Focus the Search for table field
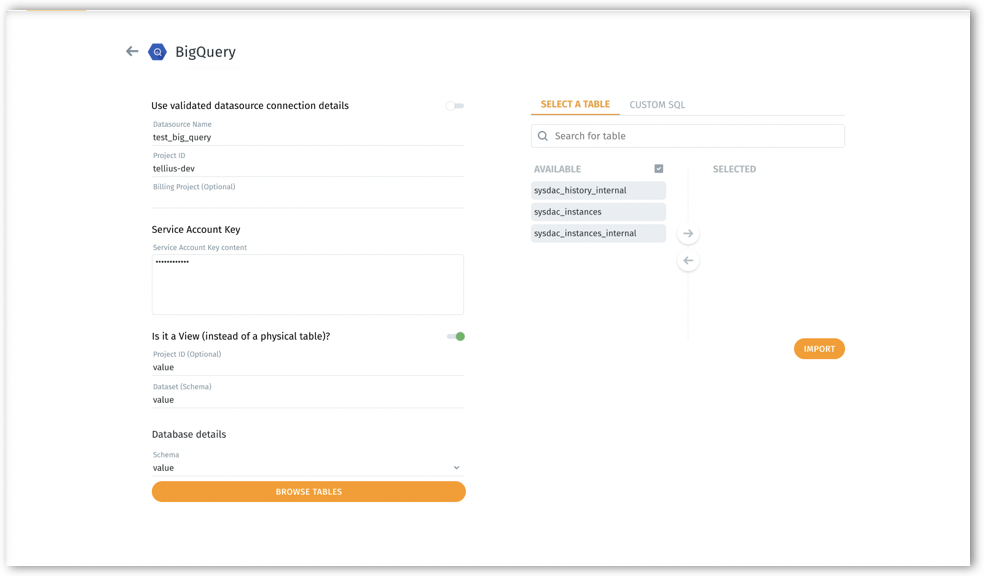 pyautogui.click(x=695, y=136)
